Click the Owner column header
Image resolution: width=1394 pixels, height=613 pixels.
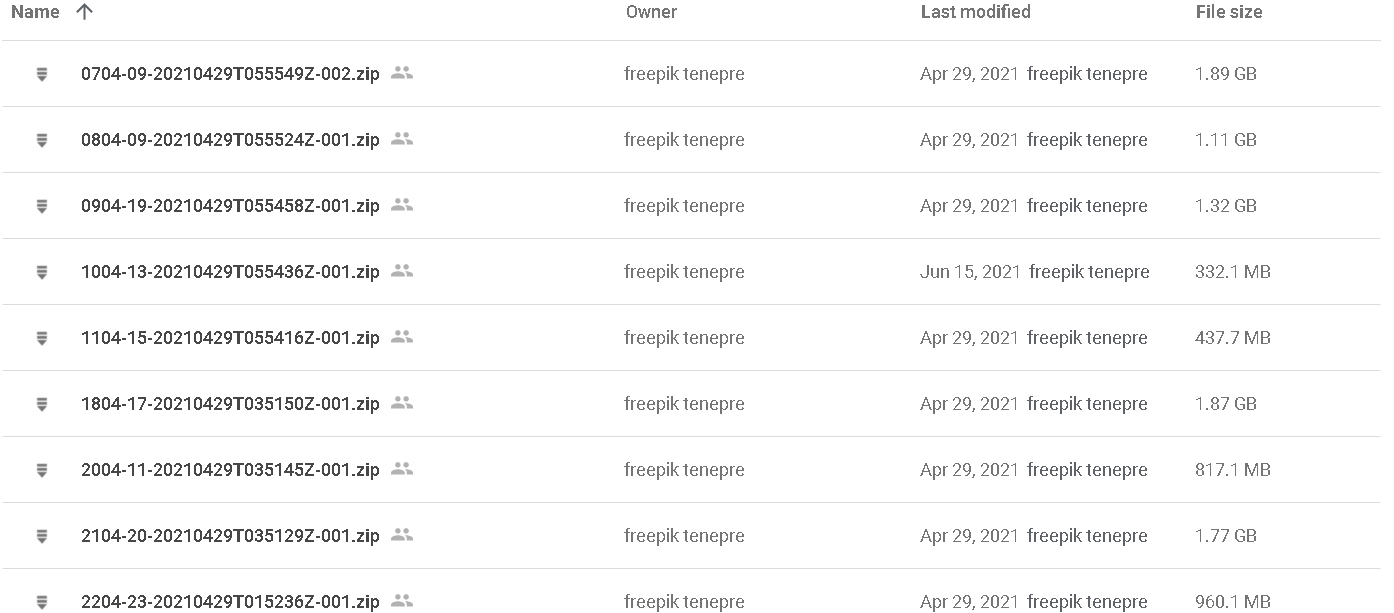click(x=651, y=12)
